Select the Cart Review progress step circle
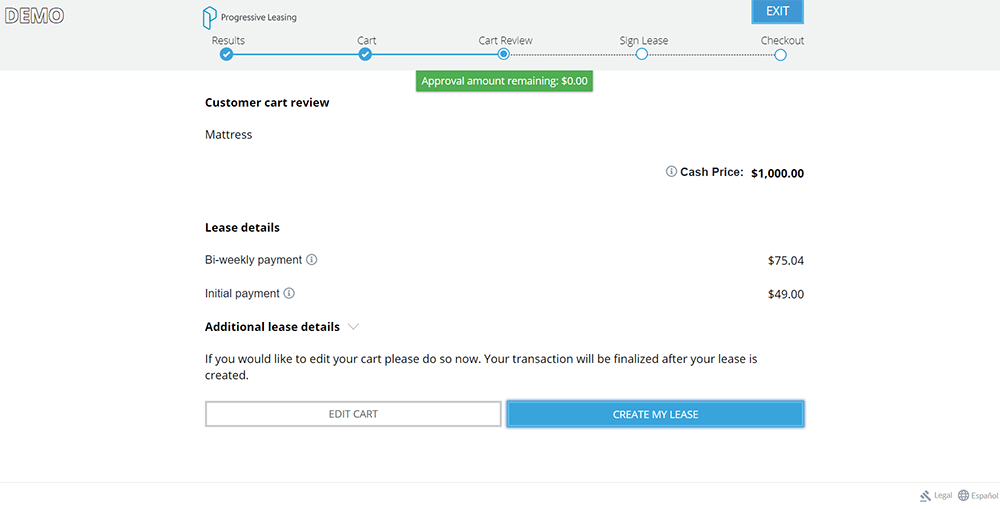This screenshot has height=509, width=1000. [x=504, y=55]
